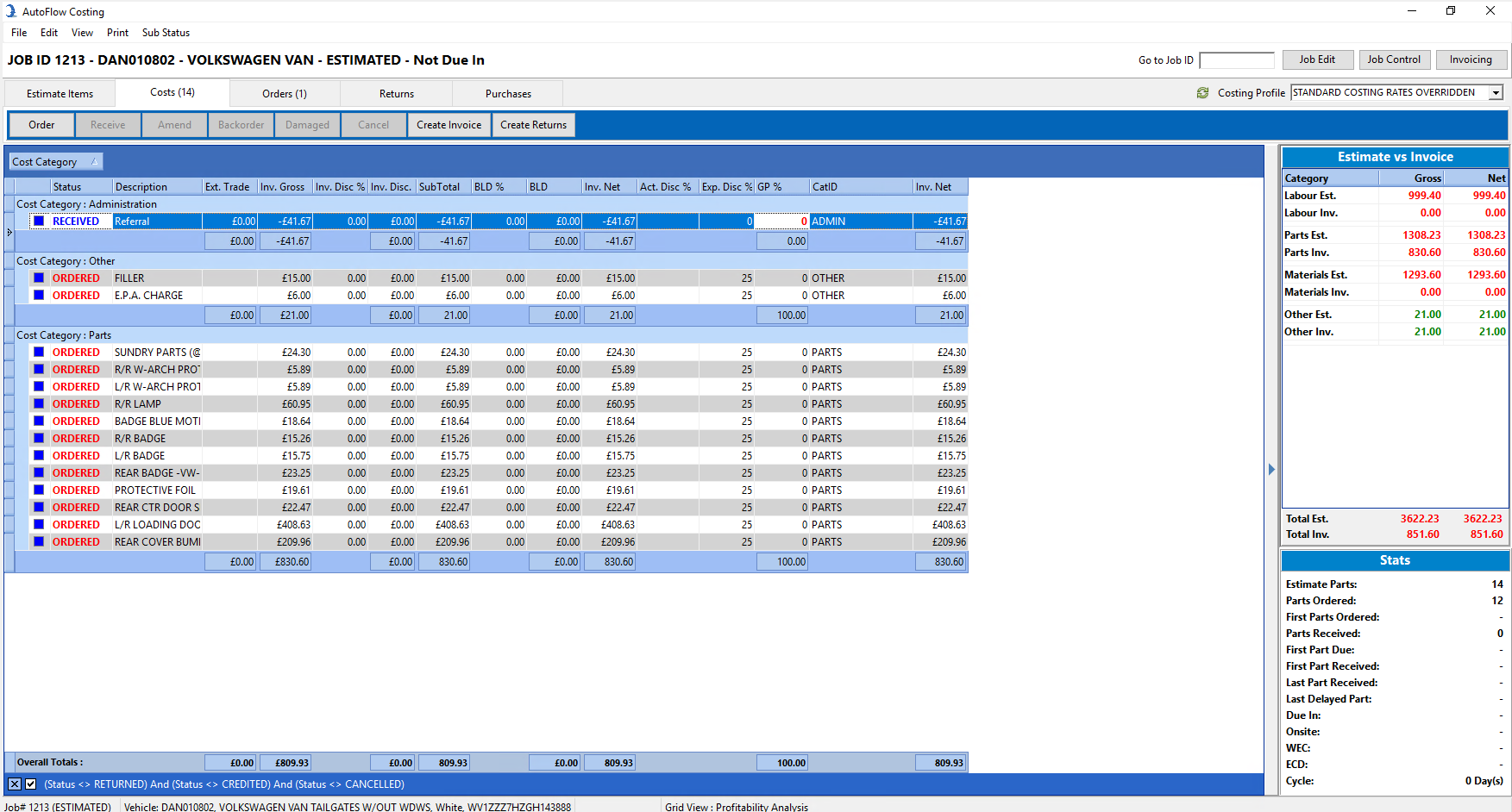
Task: Click the BLD % column header
Action: [499, 187]
